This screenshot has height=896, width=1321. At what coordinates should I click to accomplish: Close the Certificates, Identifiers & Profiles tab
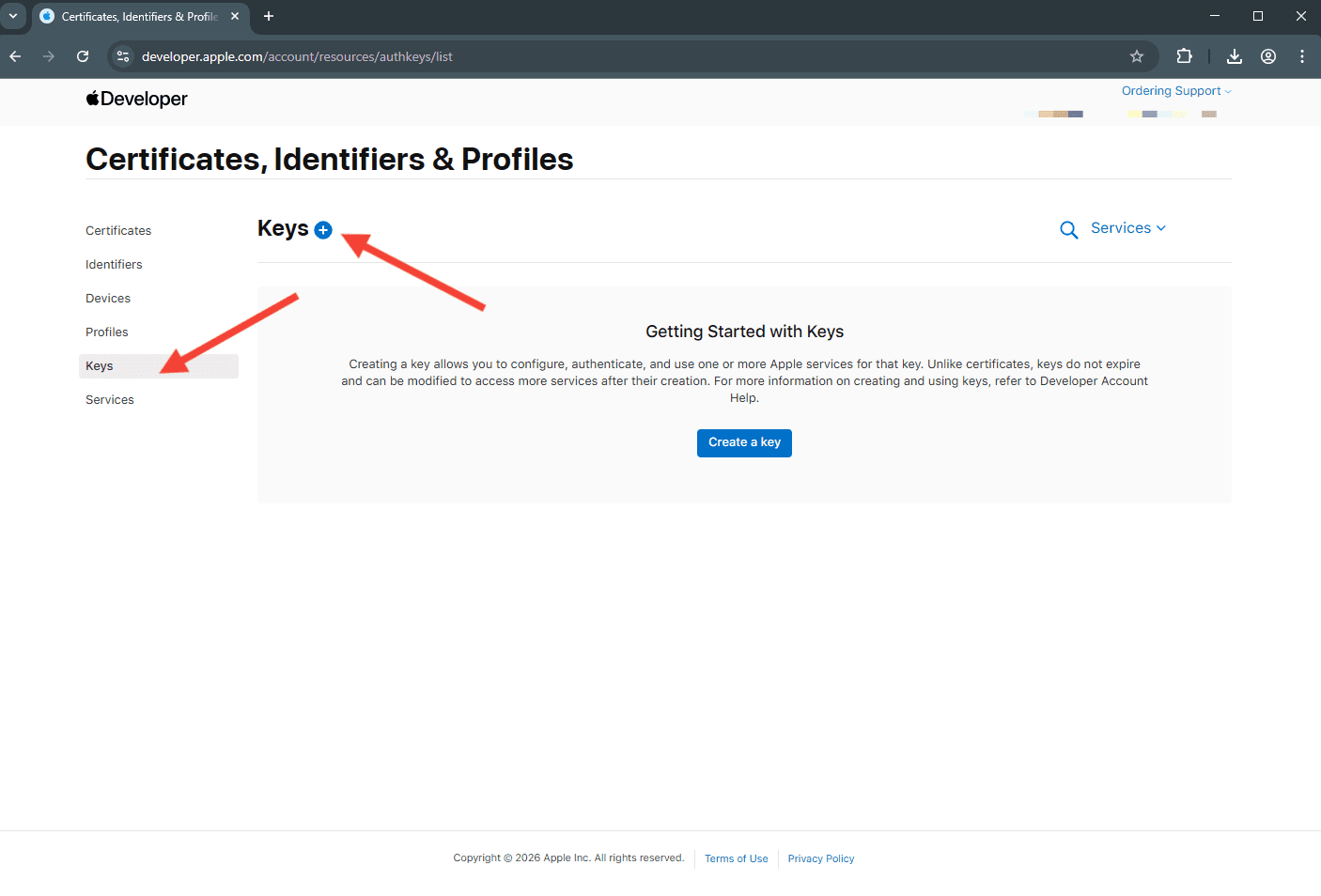(235, 16)
